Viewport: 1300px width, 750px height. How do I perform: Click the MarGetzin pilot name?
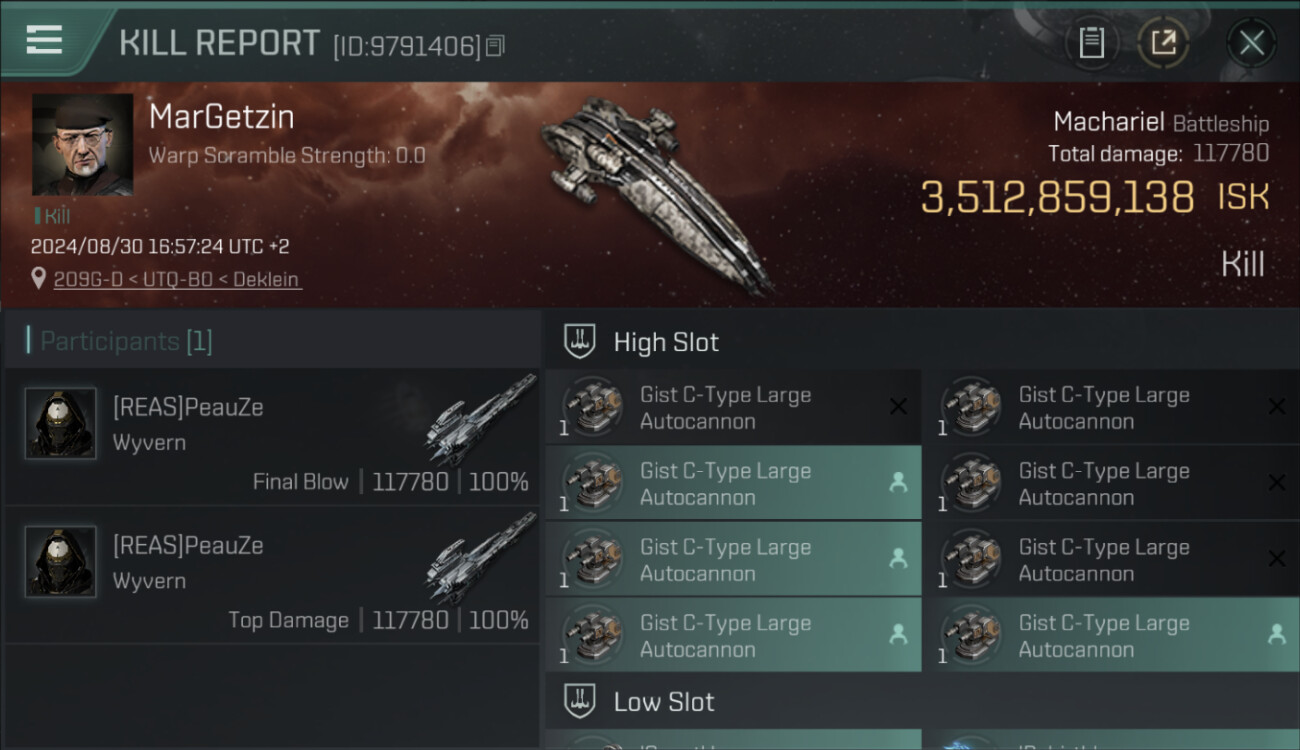pyautogui.click(x=221, y=118)
